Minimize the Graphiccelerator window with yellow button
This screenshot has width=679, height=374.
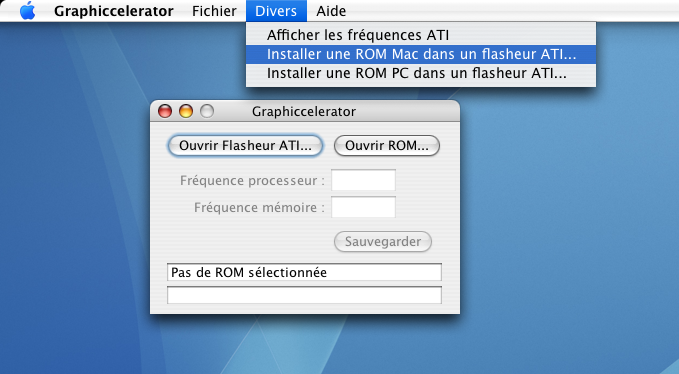click(x=186, y=111)
